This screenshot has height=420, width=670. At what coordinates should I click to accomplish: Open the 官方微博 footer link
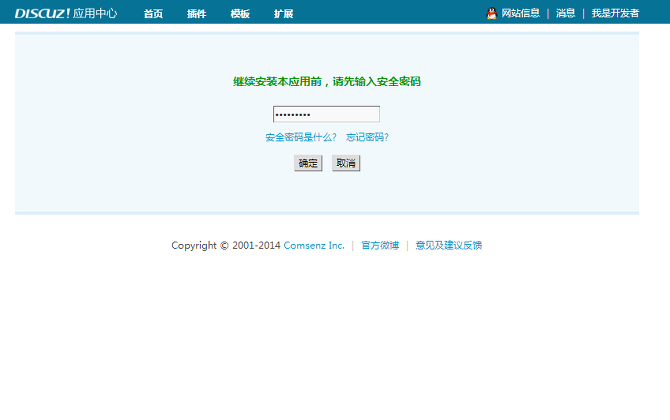coord(380,246)
